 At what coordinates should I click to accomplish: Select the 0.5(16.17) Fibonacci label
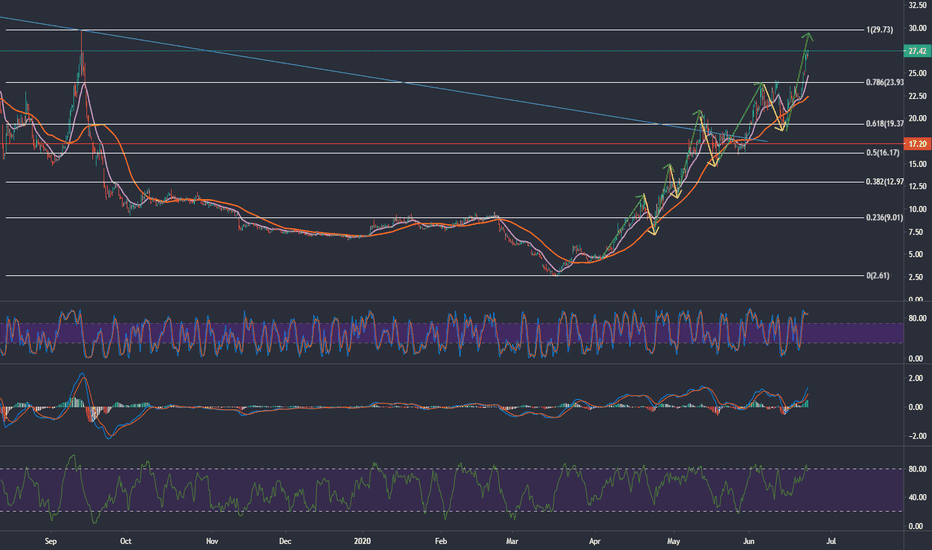[883, 153]
